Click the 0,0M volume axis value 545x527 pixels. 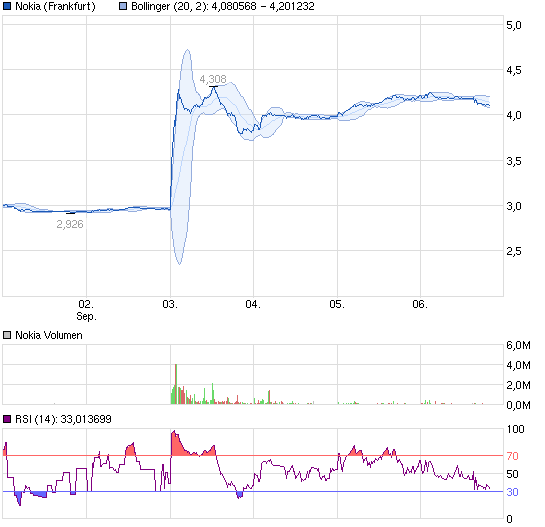(x=518, y=405)
